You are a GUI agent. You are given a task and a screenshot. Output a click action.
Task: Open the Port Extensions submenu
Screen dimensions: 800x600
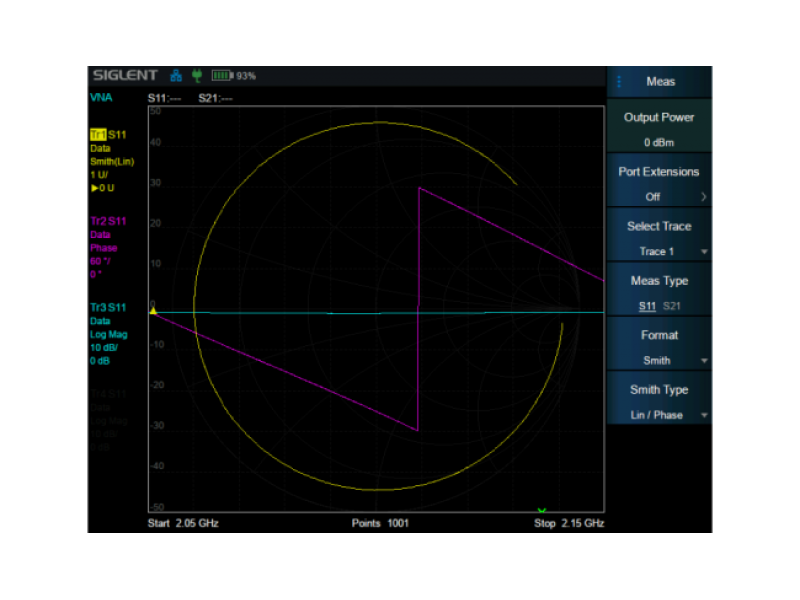[659, 181]
